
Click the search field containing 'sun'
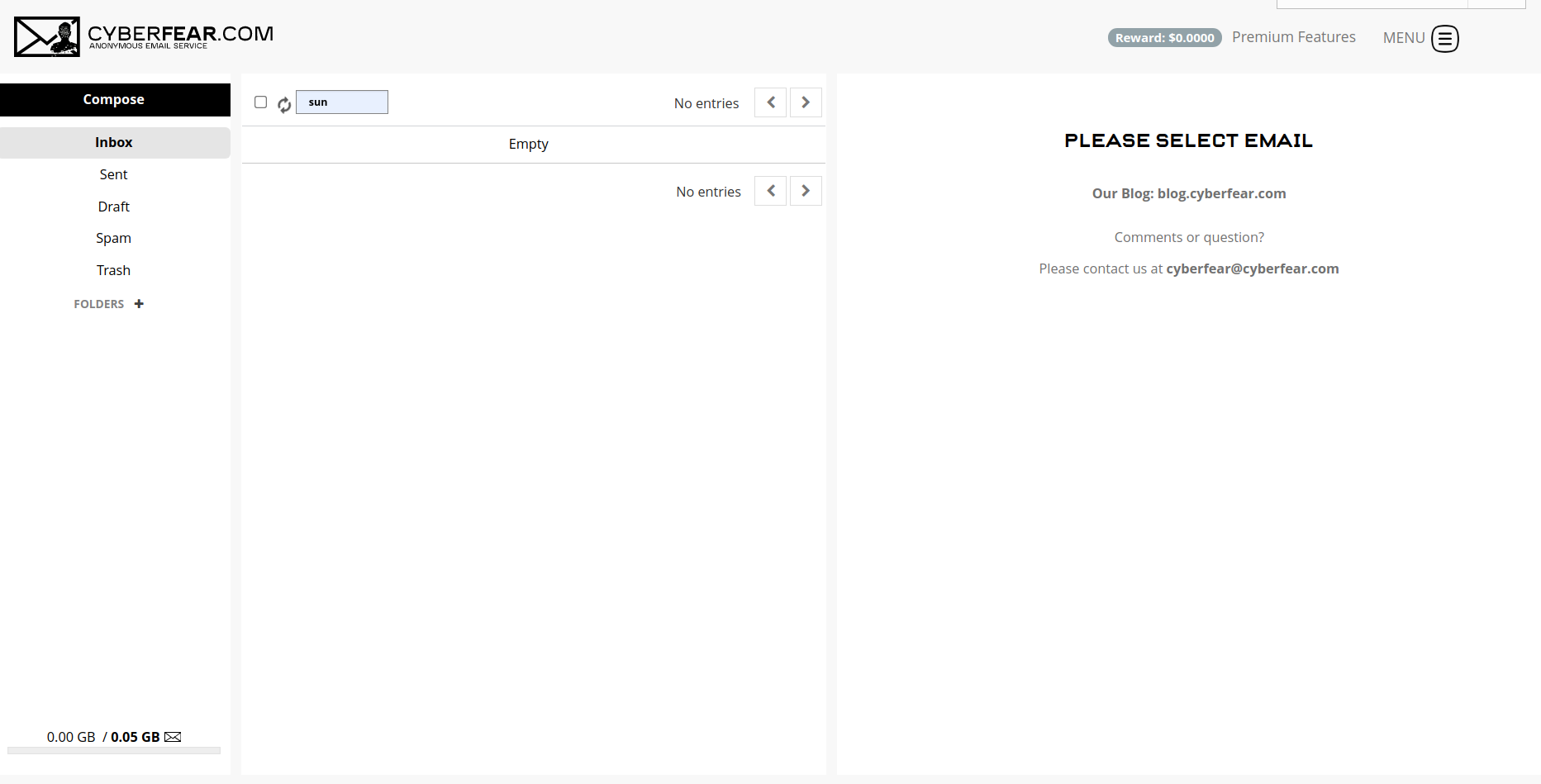coord(342,102)
